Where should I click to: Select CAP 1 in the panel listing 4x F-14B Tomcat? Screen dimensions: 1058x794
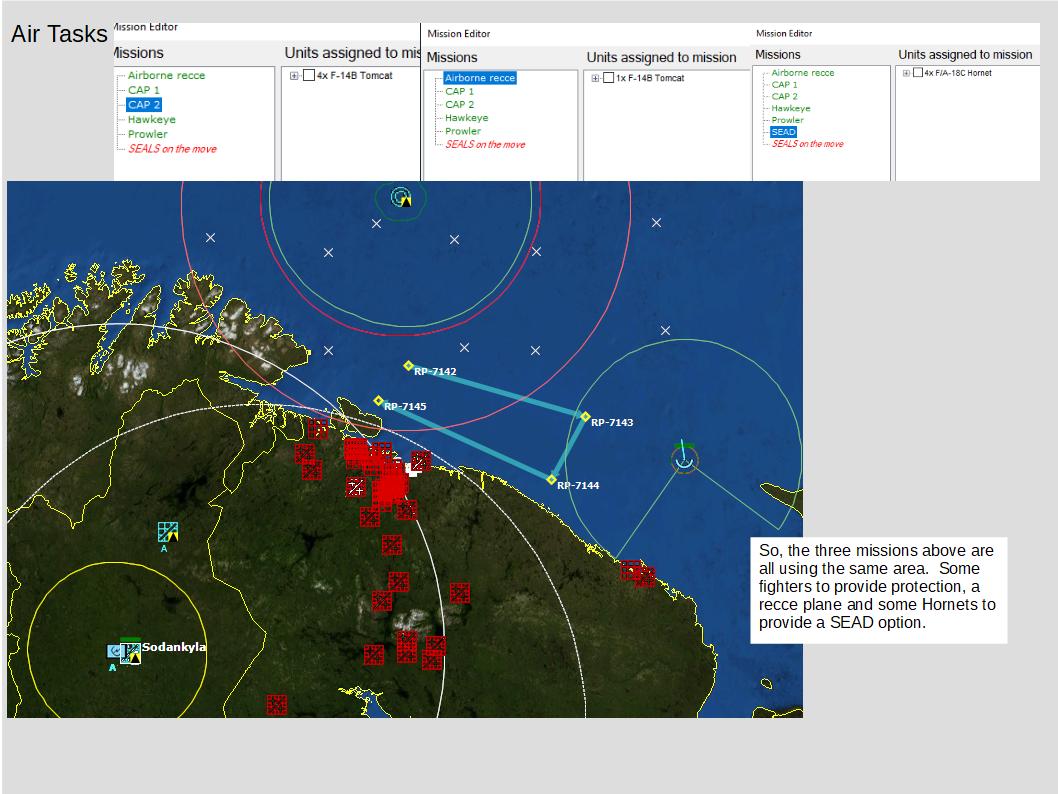(144, 90)
